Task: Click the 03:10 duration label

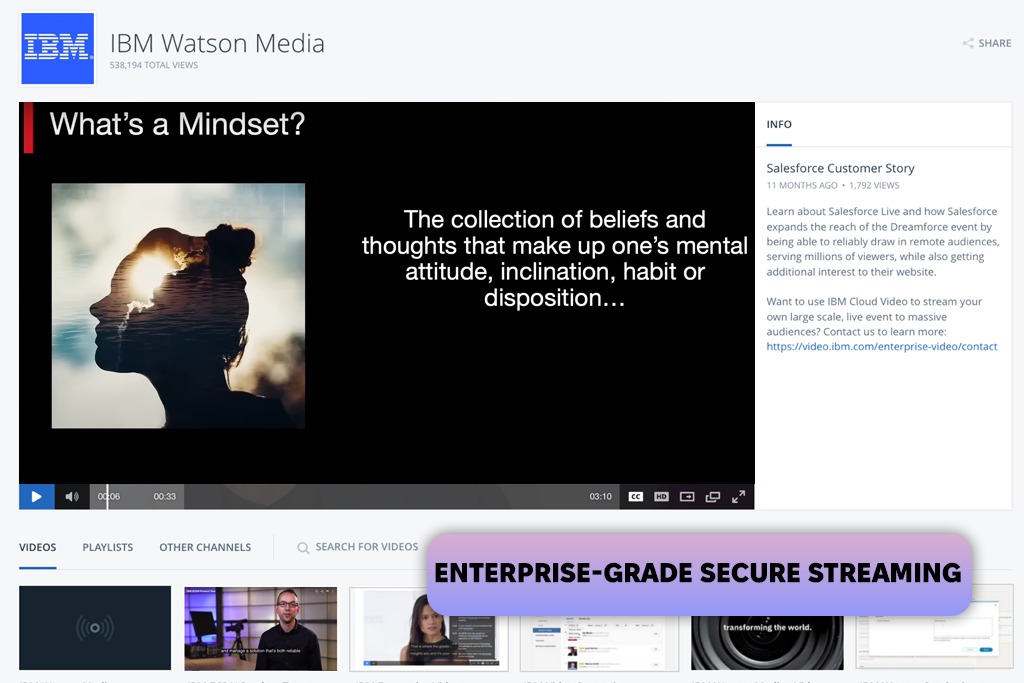Action: (600, 497)
